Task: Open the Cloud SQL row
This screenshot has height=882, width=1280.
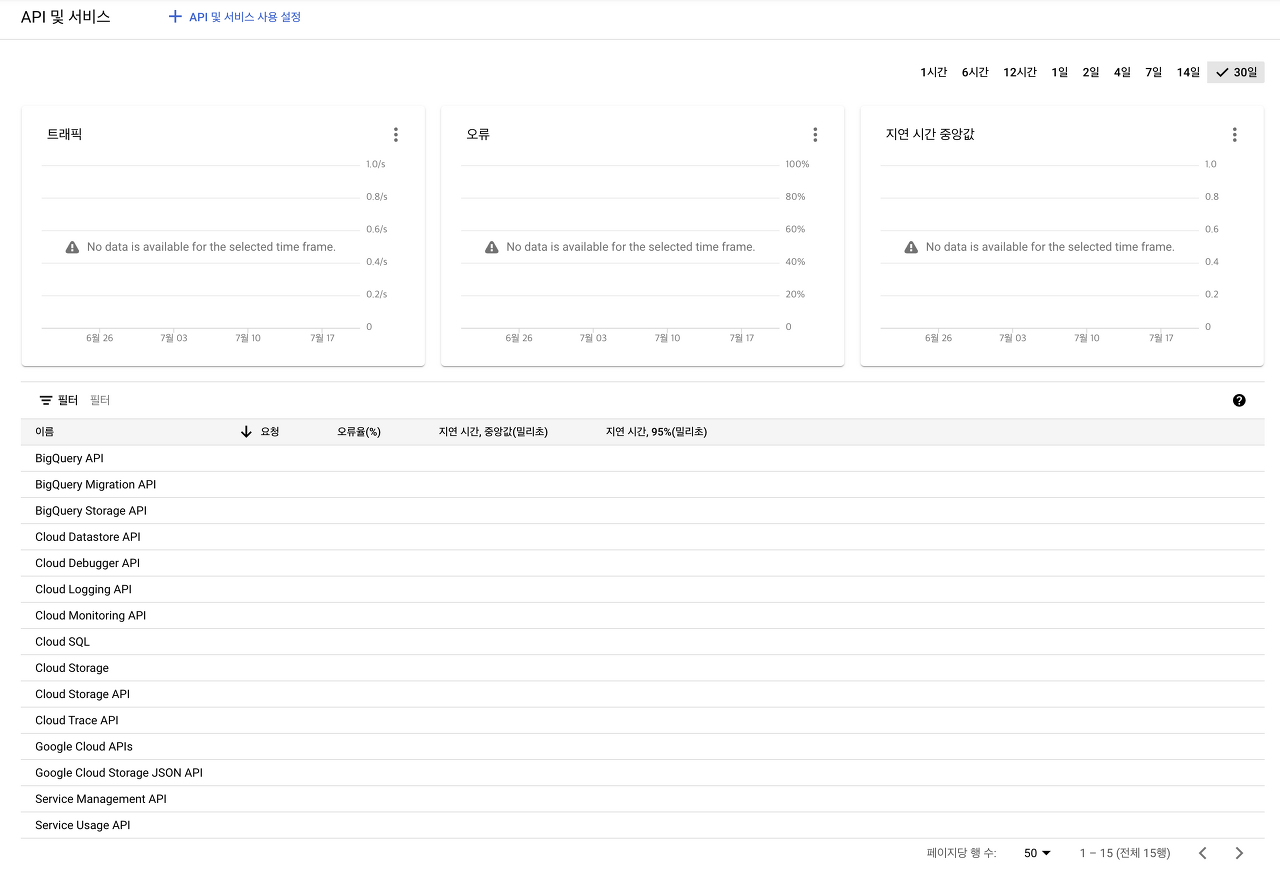Action: tap(642, 642)
